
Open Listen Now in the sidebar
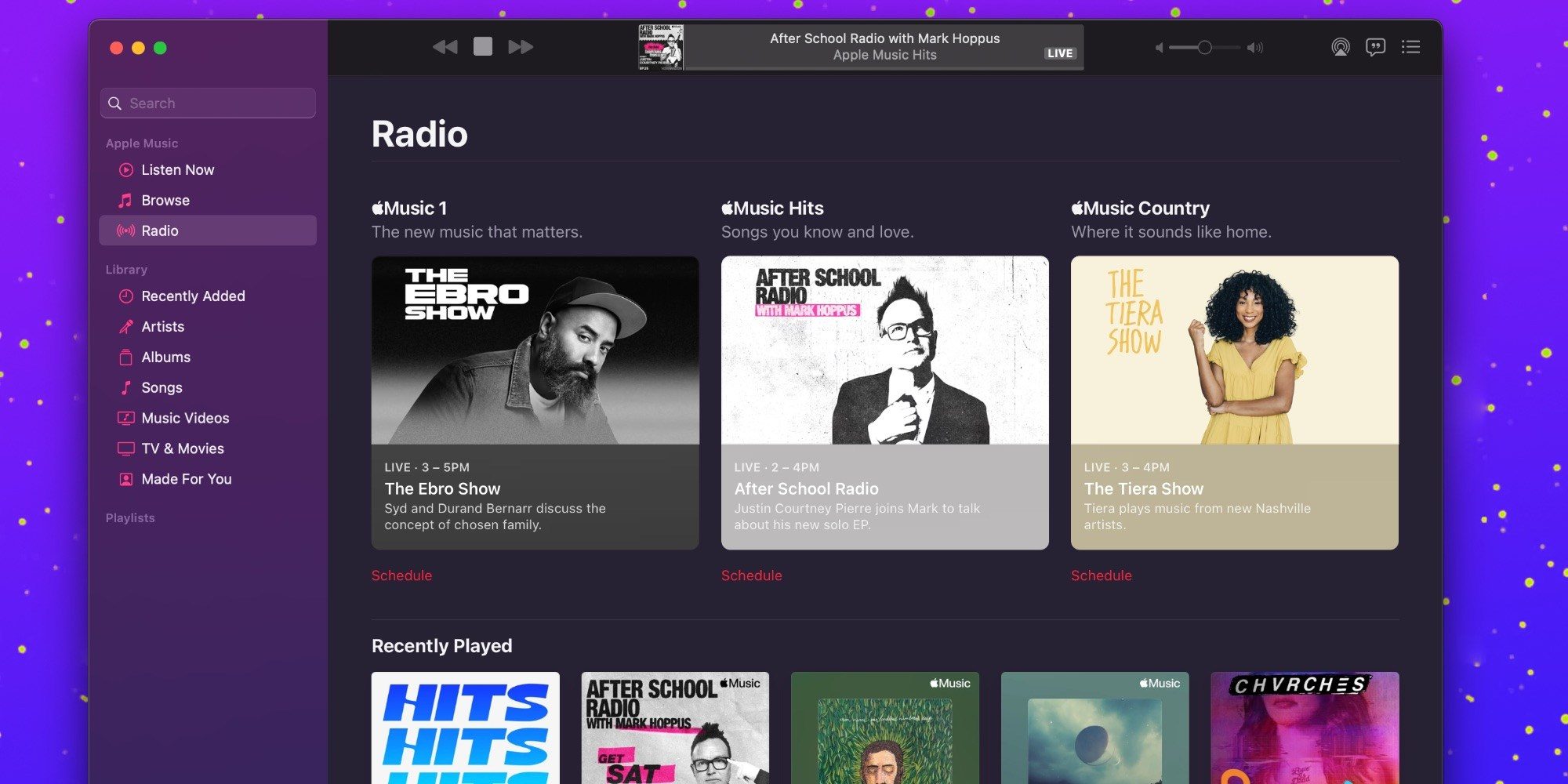coord(177,170)
